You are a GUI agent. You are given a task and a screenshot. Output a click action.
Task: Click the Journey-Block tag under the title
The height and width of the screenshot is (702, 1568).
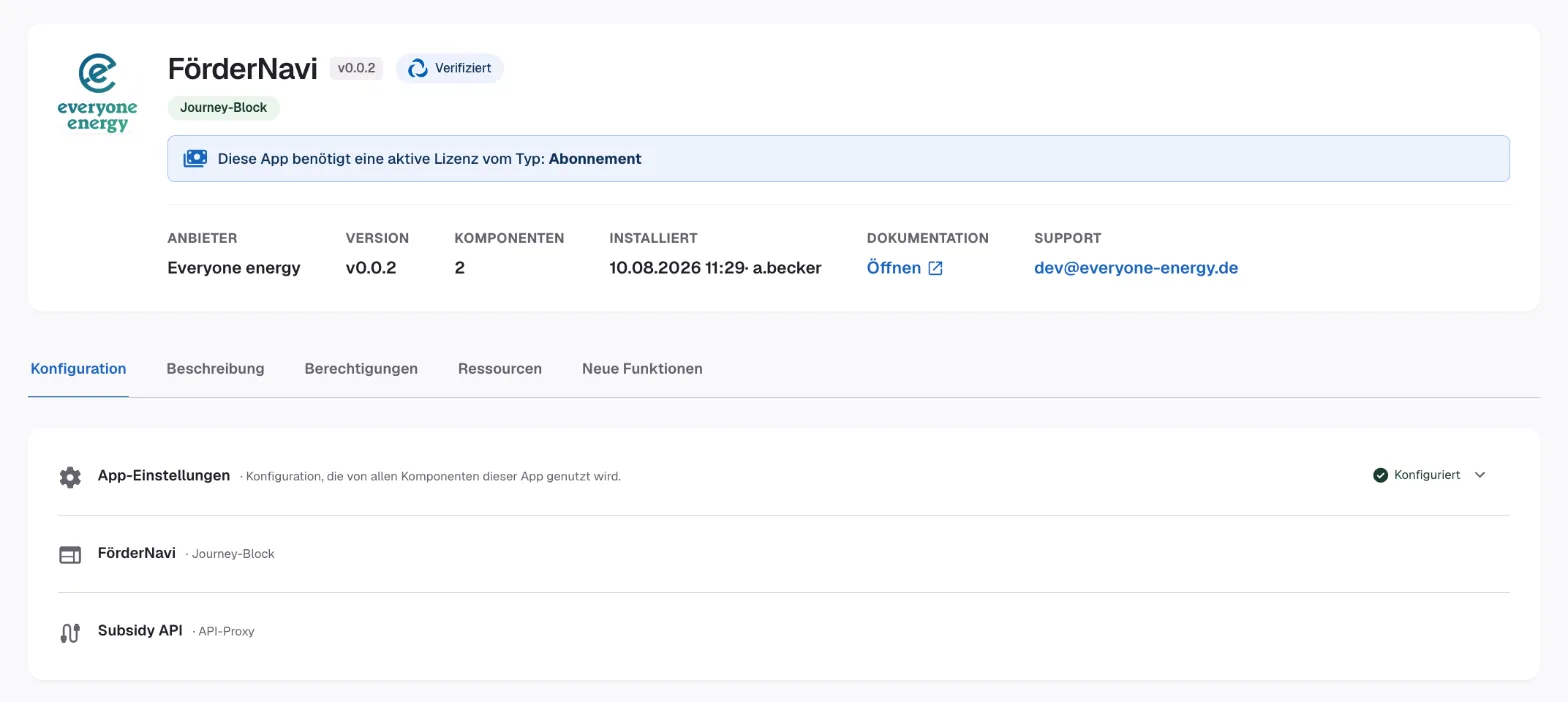click(x=223, y=108)
